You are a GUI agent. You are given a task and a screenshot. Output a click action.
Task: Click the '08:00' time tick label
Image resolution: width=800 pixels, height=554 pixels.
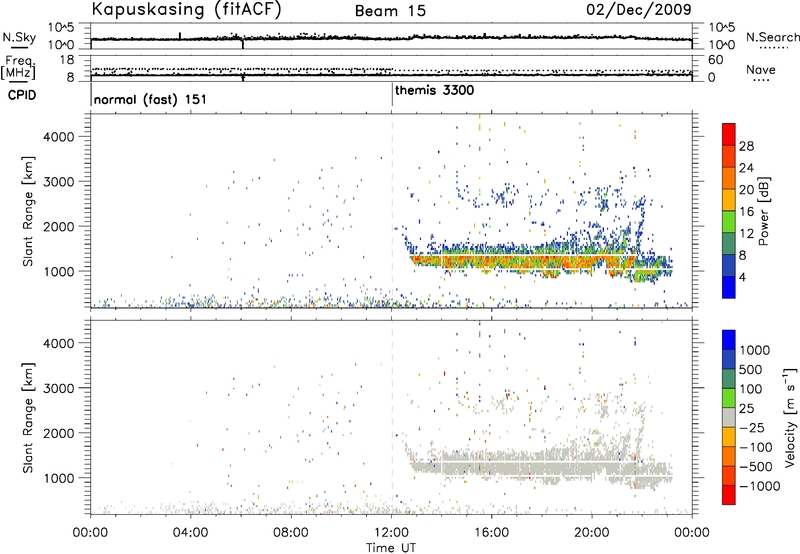coord(291,533)
